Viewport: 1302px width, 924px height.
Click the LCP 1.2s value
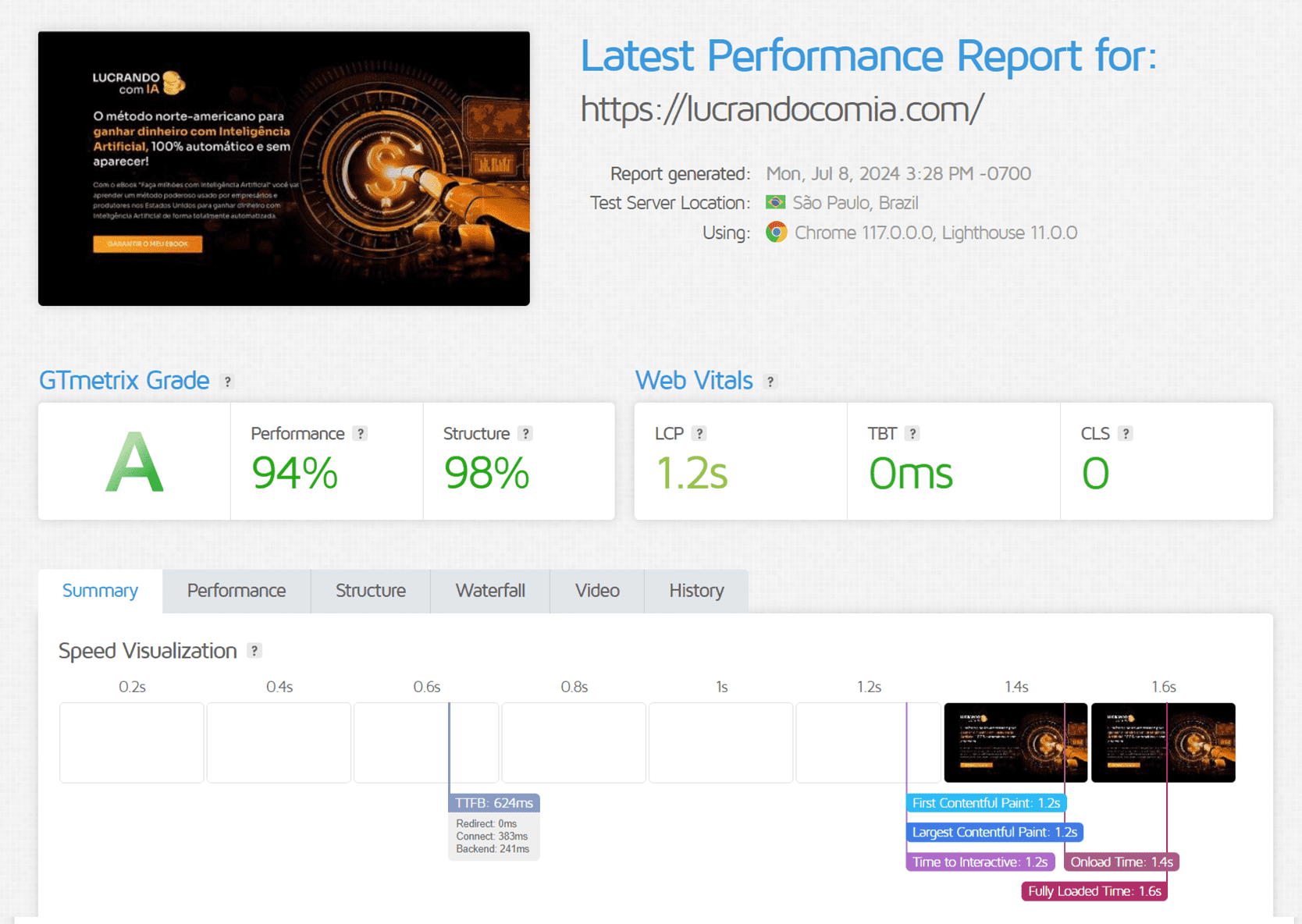(692, 473)
